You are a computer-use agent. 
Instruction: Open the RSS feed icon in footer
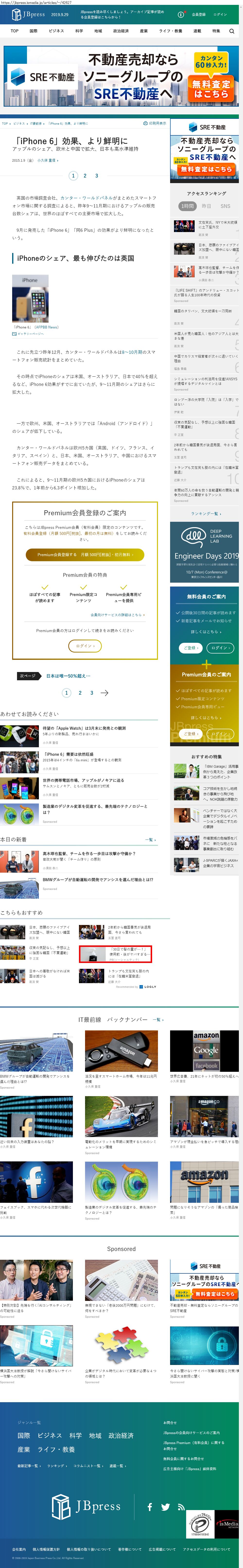click(x=181, y=1507)
